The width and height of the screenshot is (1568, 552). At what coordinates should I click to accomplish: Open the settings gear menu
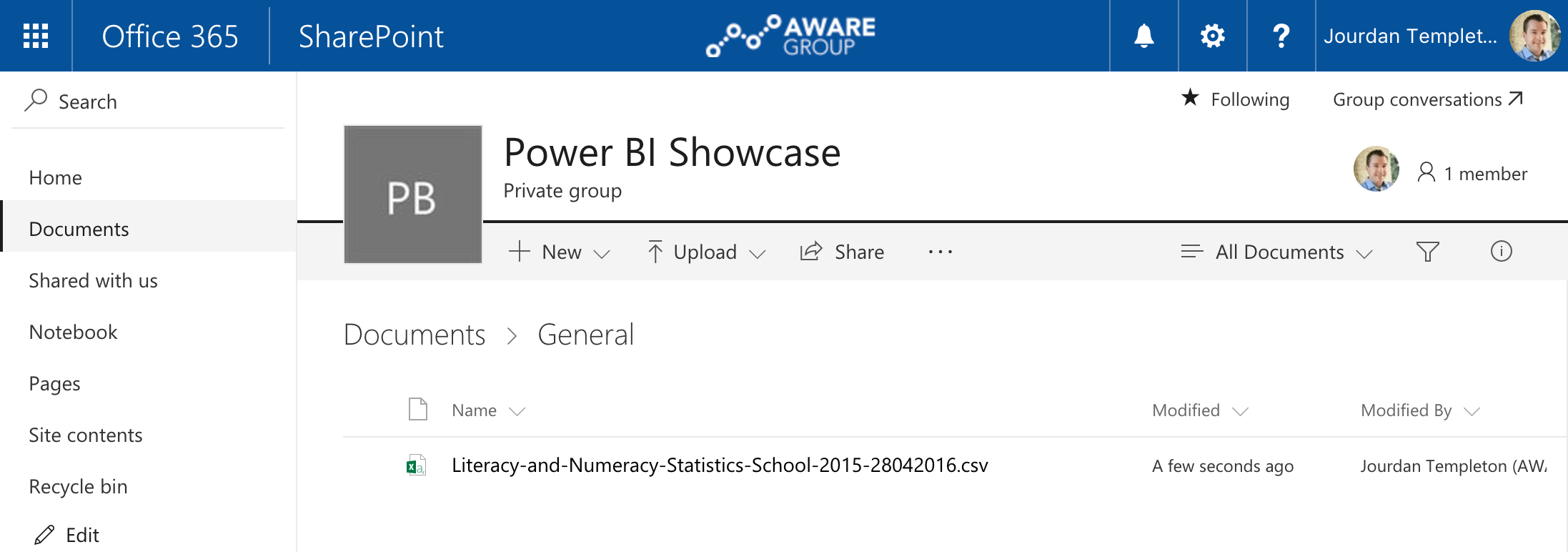(1213, 36)
